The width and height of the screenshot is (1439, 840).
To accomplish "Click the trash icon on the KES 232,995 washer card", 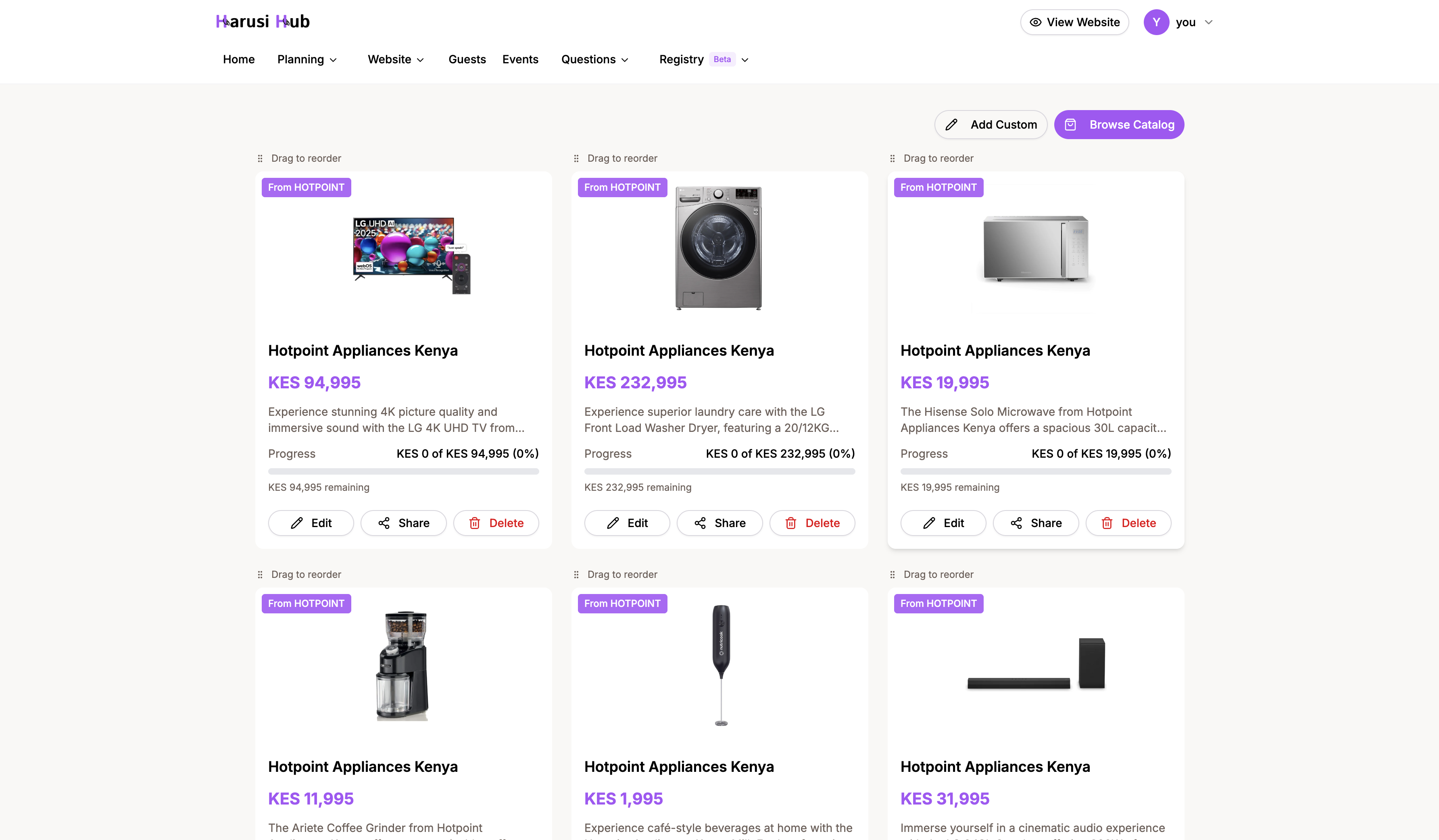I will click(791, 523).
